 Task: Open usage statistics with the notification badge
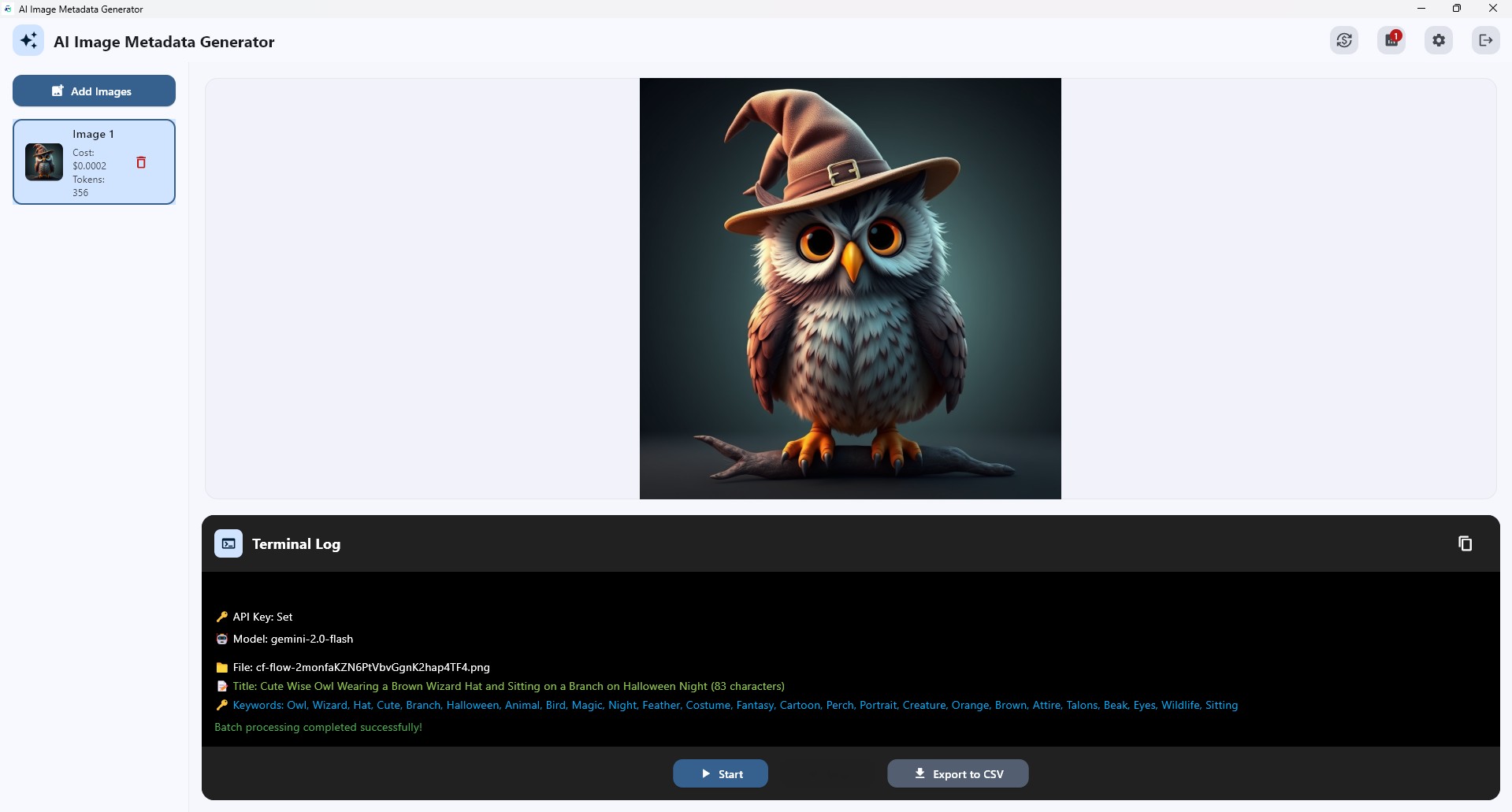point(1391,40)
